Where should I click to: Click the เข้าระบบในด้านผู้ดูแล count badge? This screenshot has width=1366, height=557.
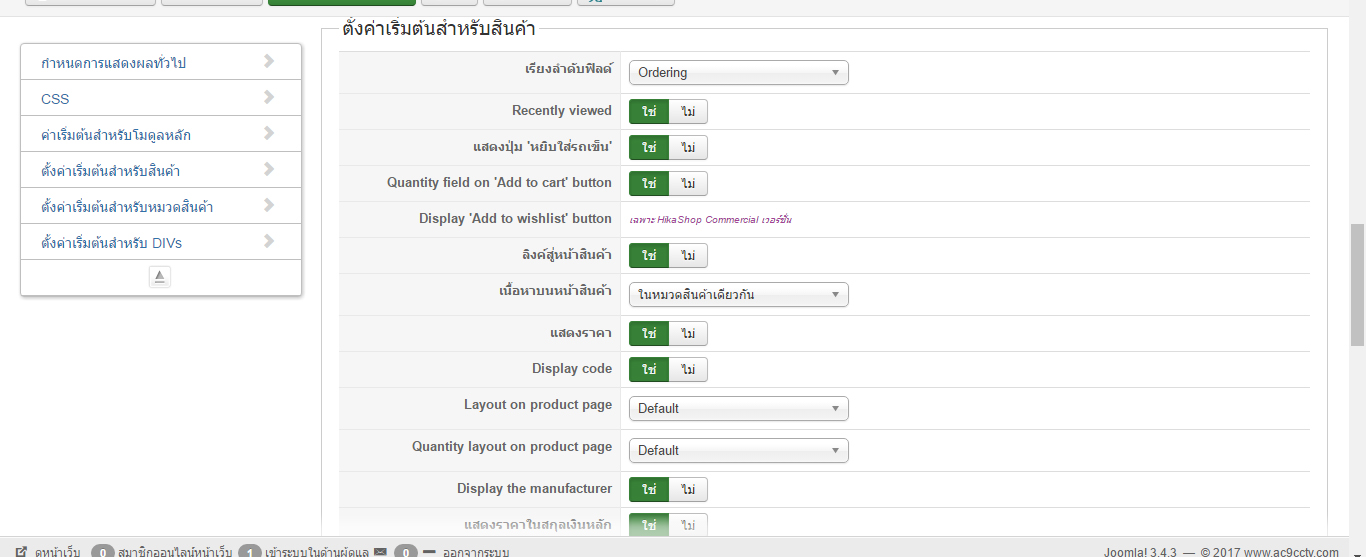coord(250,552)
